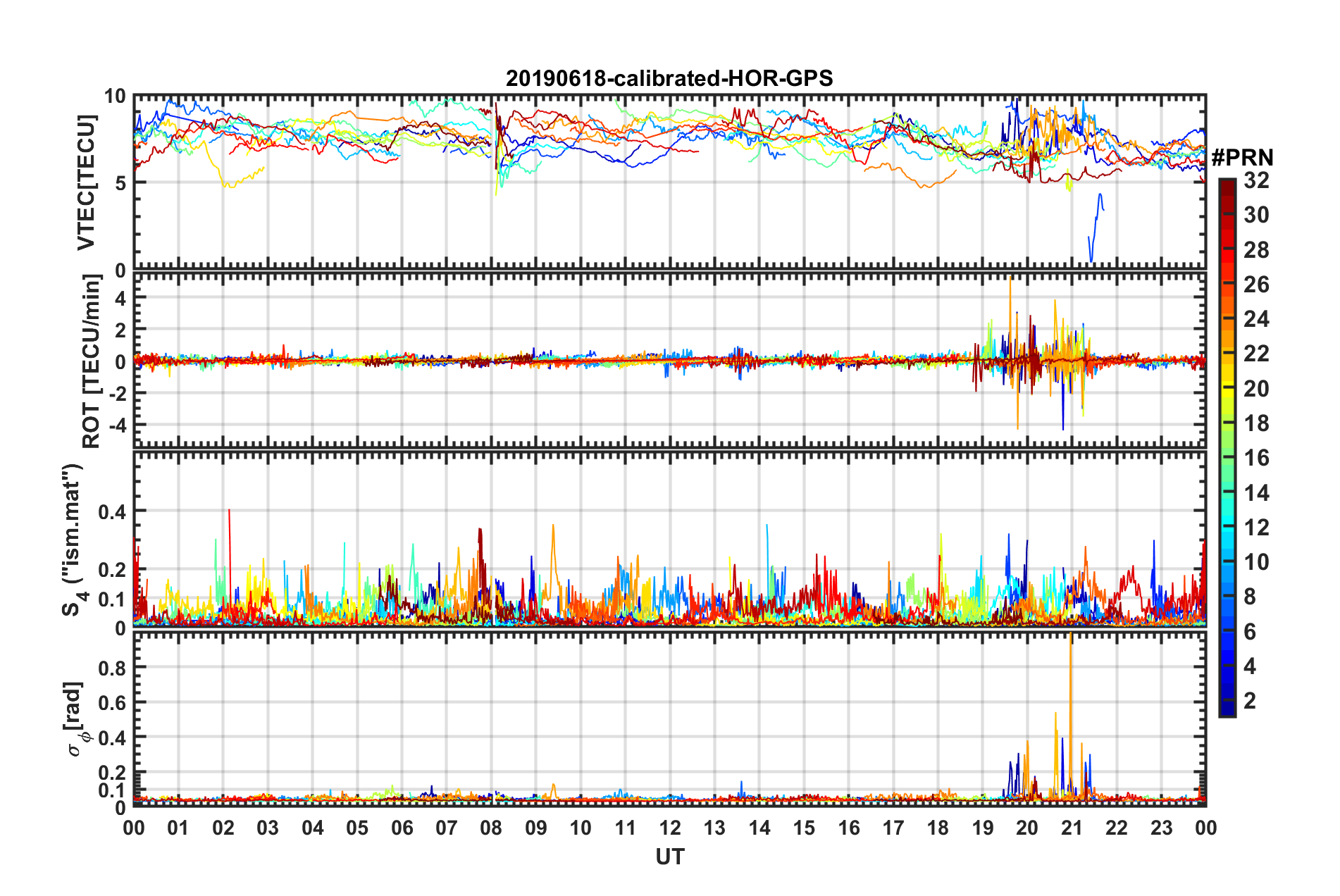Click the S4 y-axis tick 0.4
The width and height of the screenshot is (1340, 896).
[x=111, y=512]
